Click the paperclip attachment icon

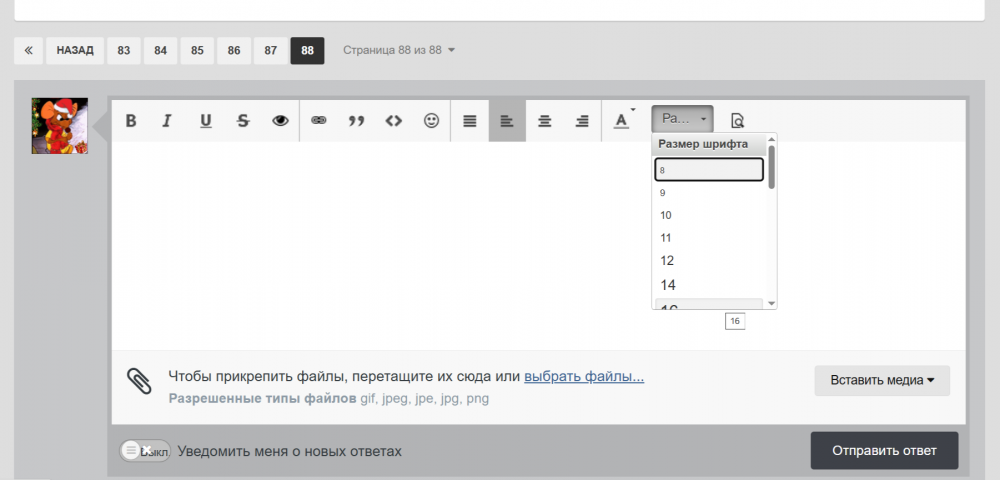(x=139, y=381)
